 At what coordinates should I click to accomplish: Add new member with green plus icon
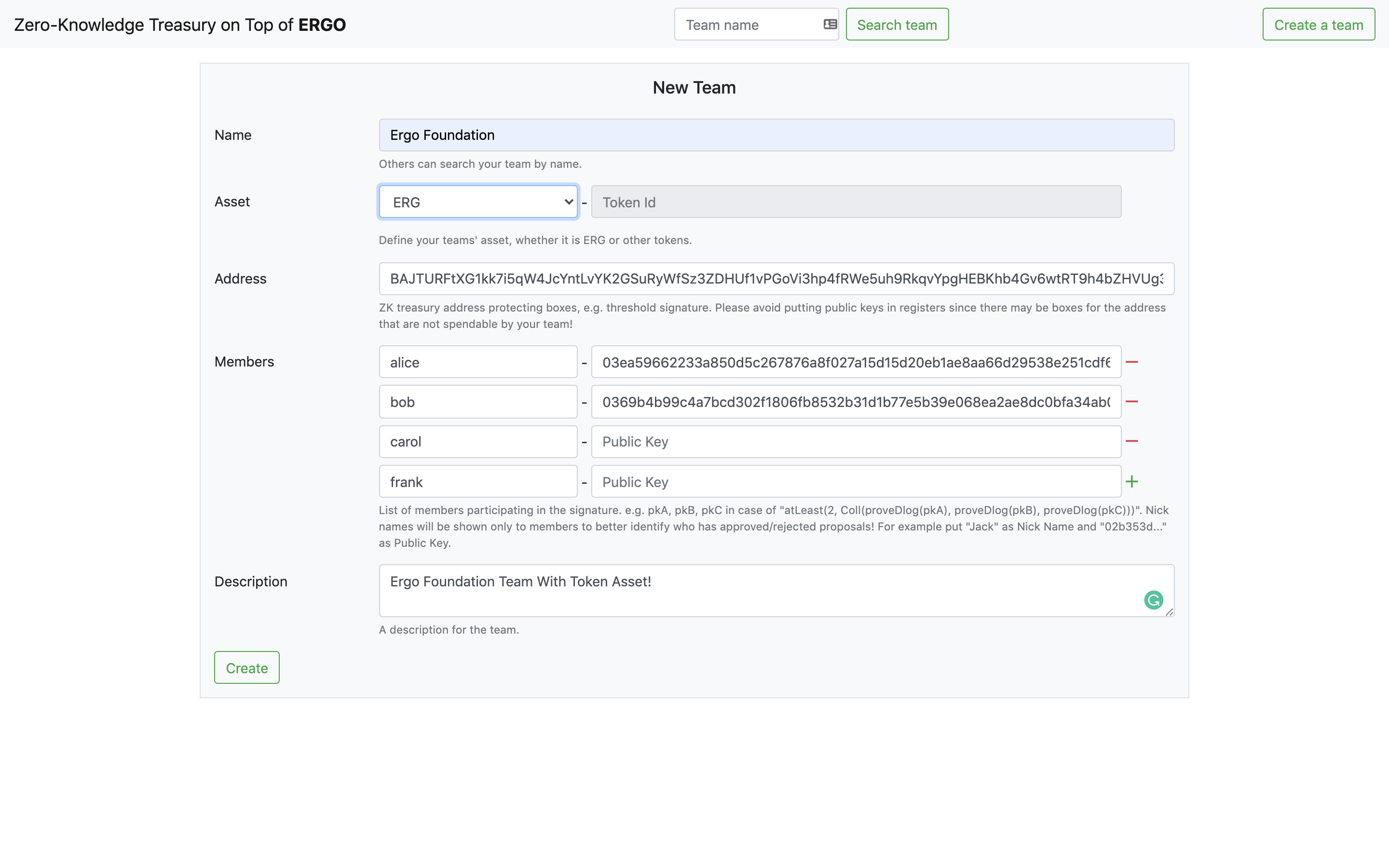coord(1131,482)
